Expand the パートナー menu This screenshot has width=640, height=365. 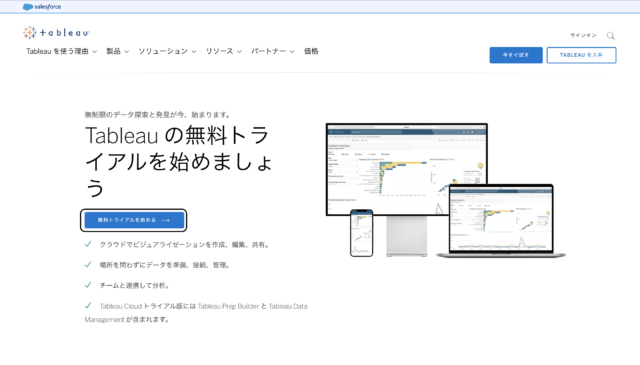point(273,51)
